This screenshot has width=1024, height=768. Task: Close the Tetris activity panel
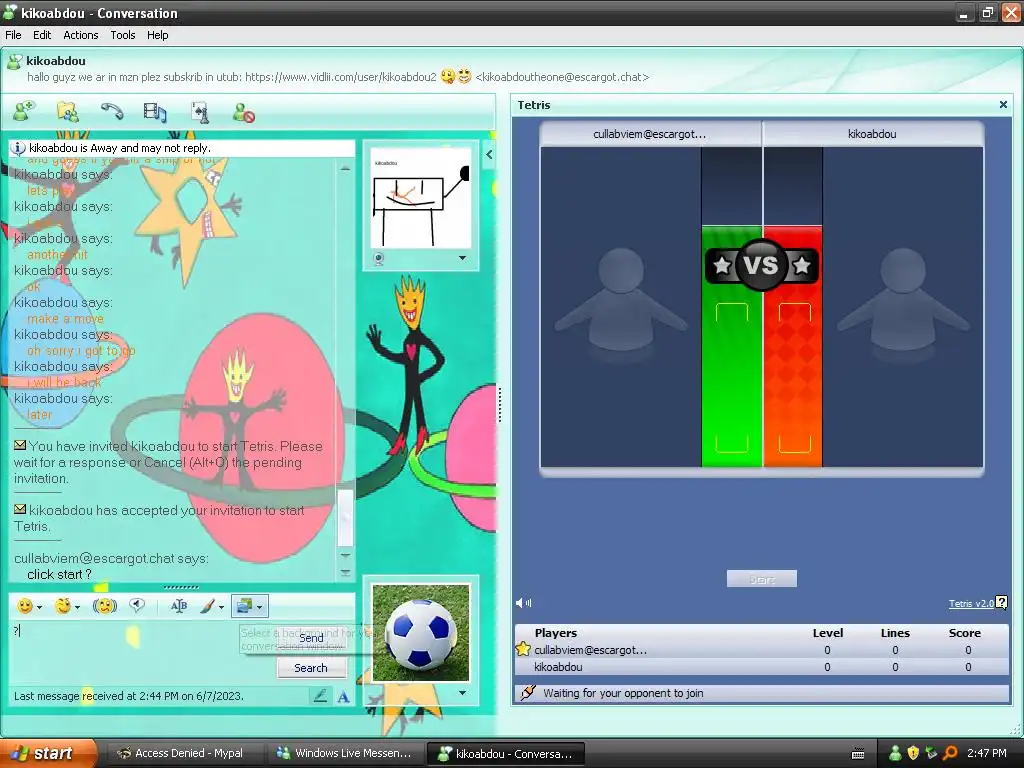click(x=1003, y=104)
